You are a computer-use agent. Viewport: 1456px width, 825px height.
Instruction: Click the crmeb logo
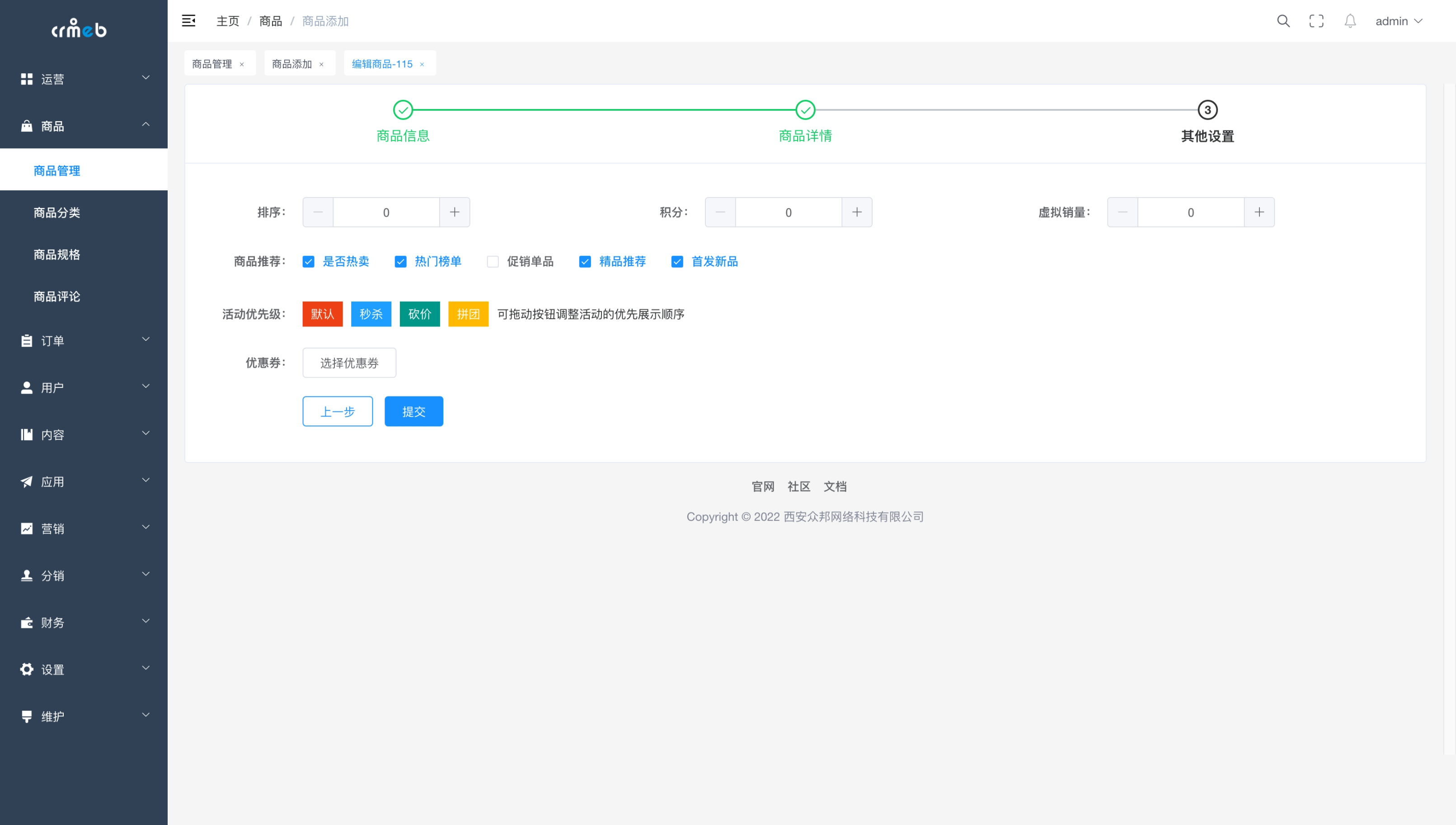pos(79,28)
